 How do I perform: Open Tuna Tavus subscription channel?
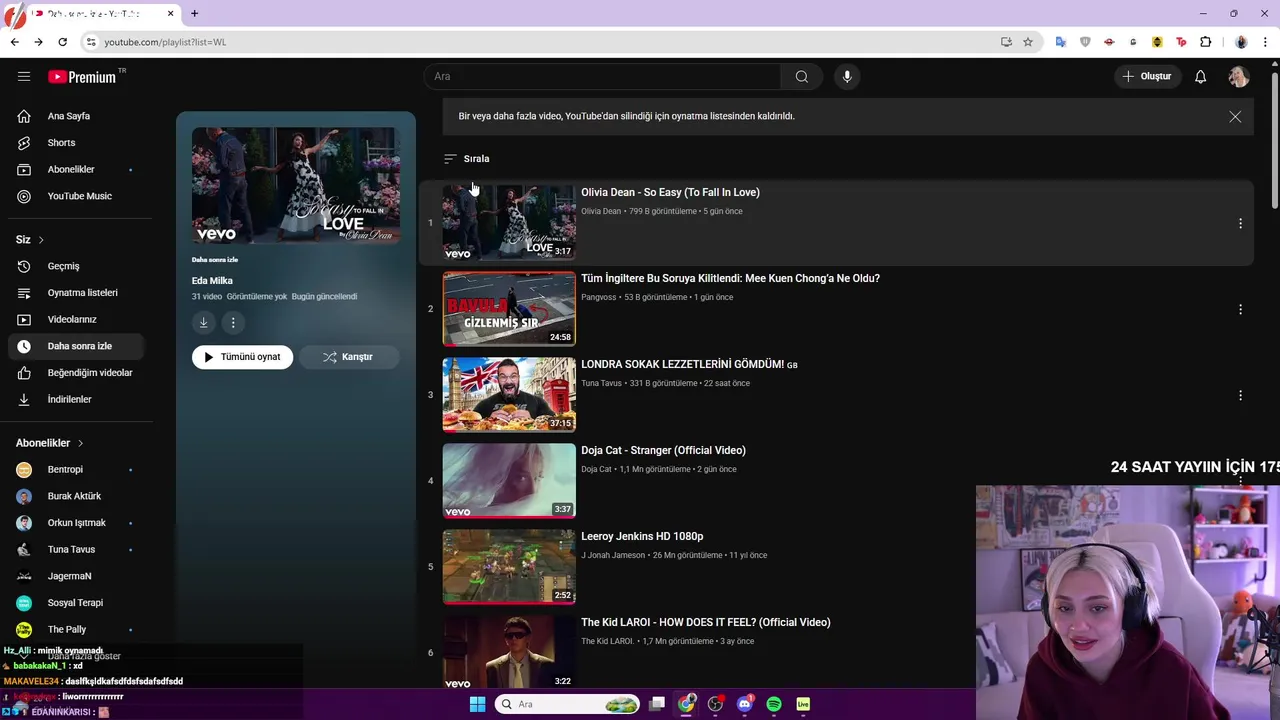(x=75, y=549)
